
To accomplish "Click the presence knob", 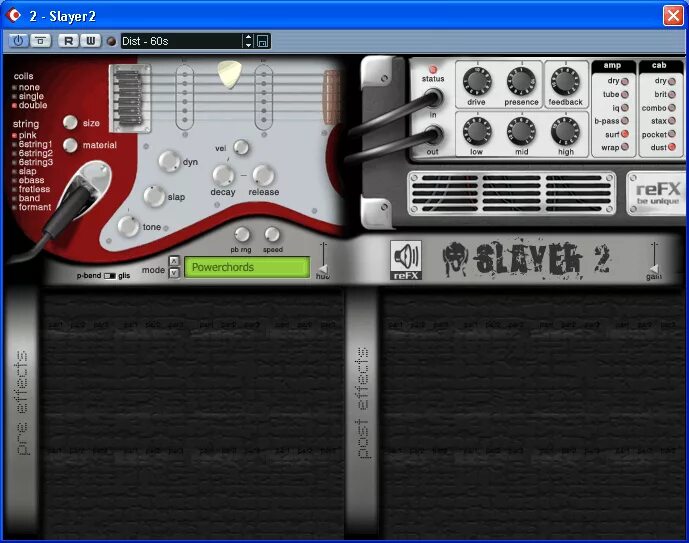I will click(521, 82).
